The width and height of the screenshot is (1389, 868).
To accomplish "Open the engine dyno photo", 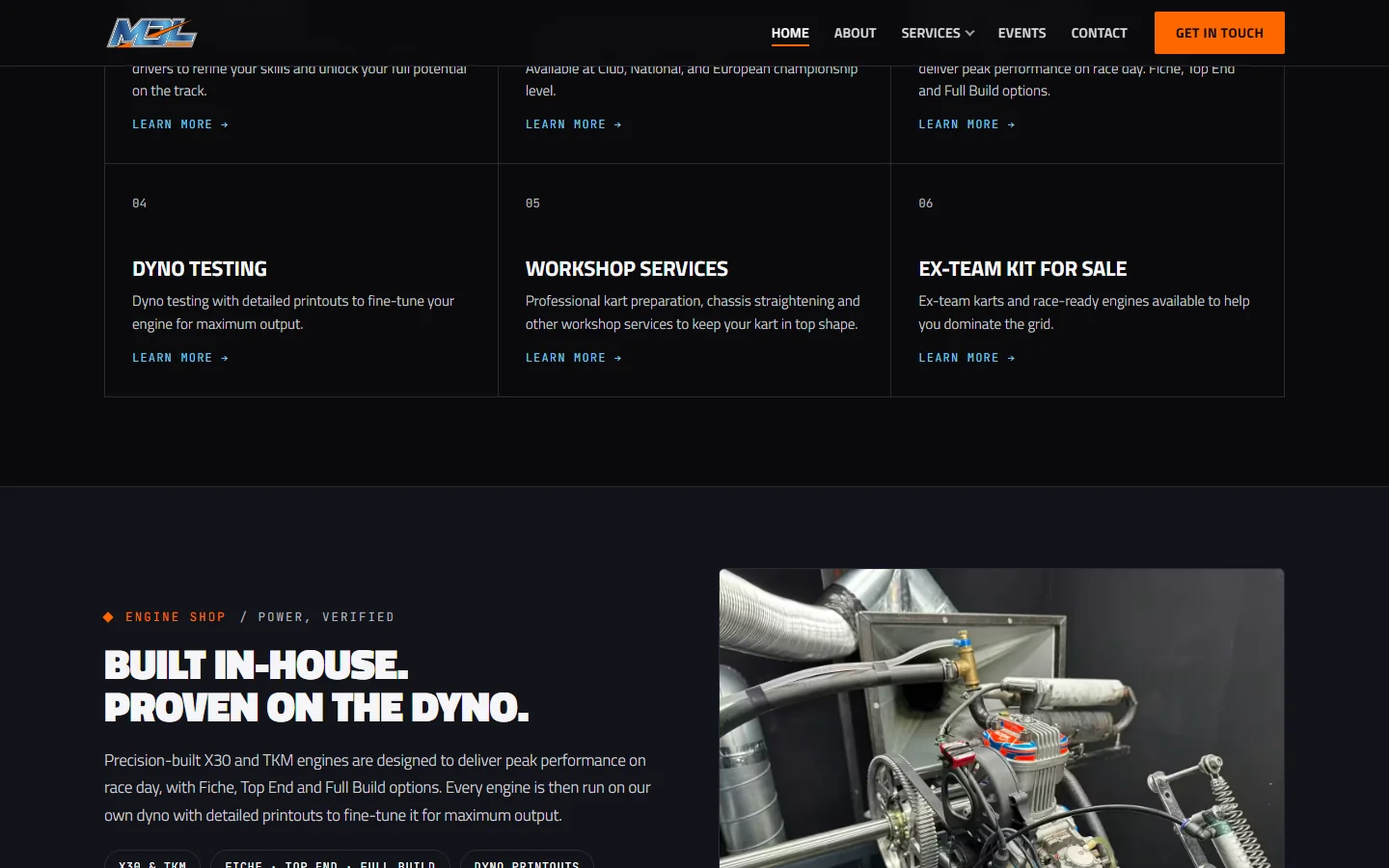I will (x=1001, y=719).
